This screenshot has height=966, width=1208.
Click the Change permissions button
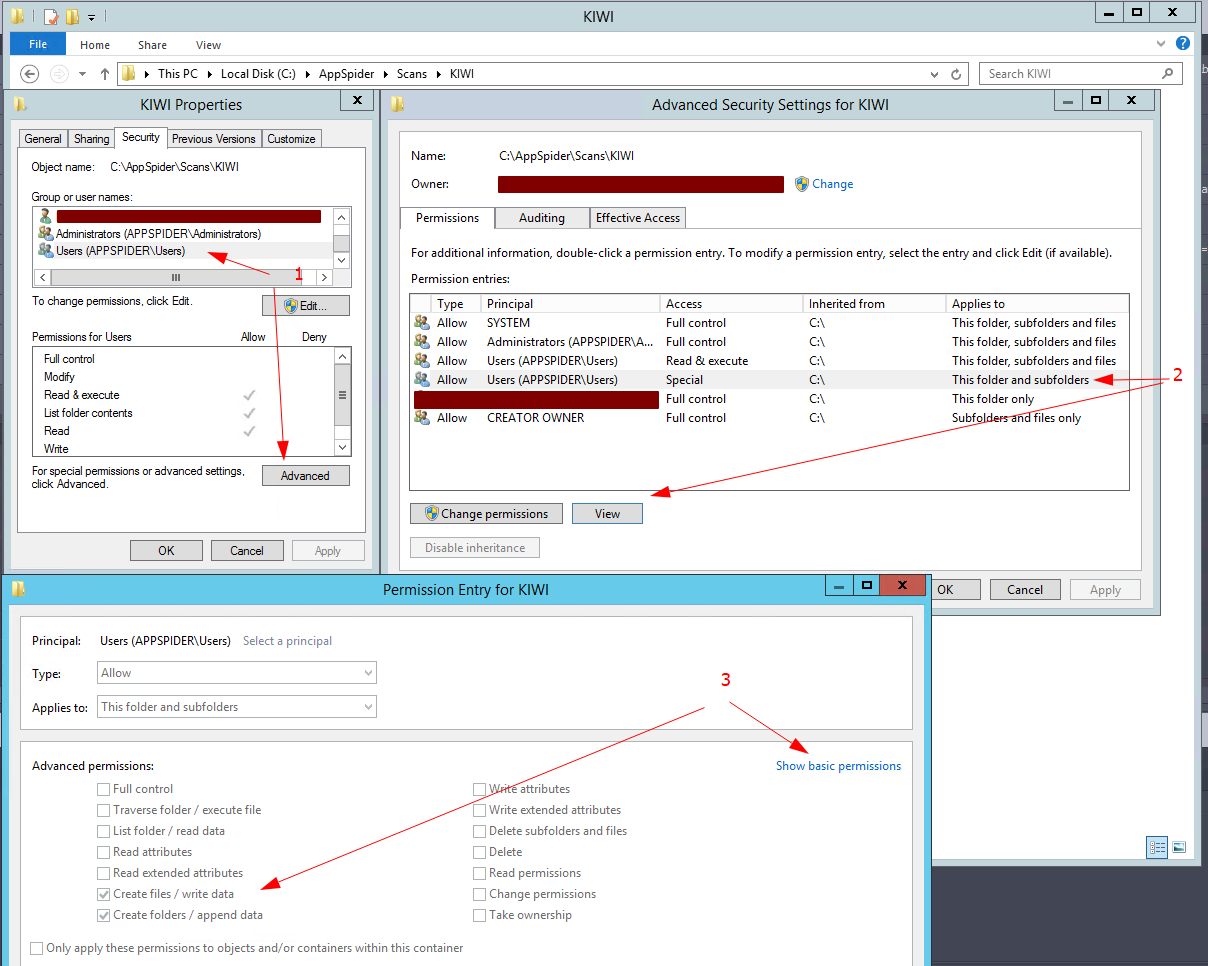coord(487,514)
